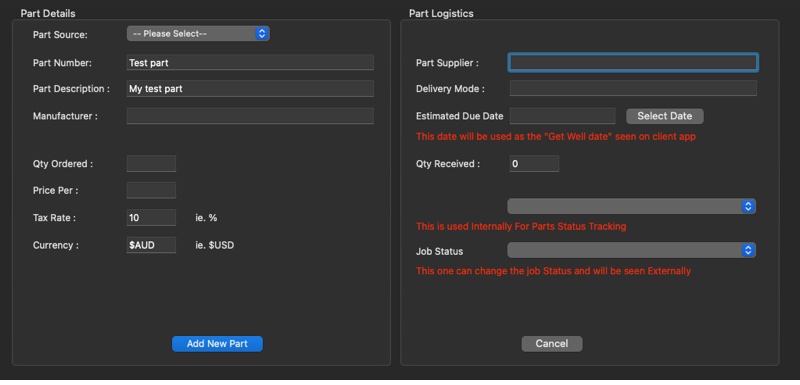Click the 'Part Supplier :' label
Screen dimensions: 800x385
coord(447,63)
